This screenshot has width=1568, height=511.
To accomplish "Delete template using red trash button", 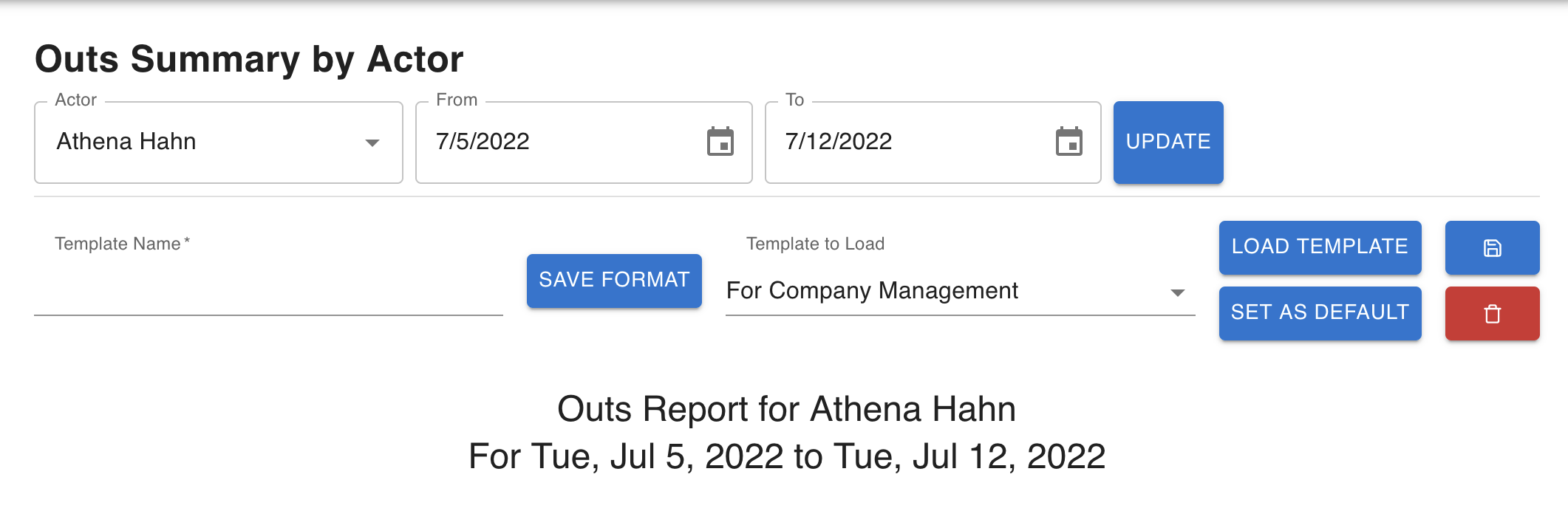I will coord(1492,314).
